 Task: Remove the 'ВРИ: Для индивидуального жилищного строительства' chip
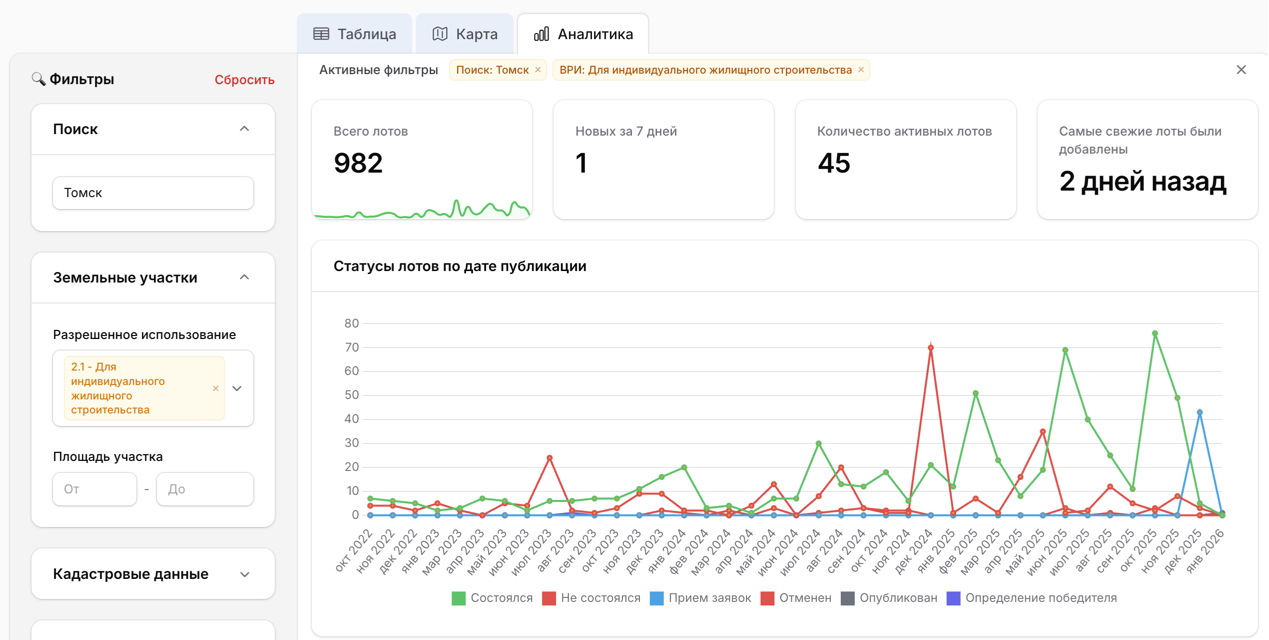pyautogui.click(x=861, y=70)
